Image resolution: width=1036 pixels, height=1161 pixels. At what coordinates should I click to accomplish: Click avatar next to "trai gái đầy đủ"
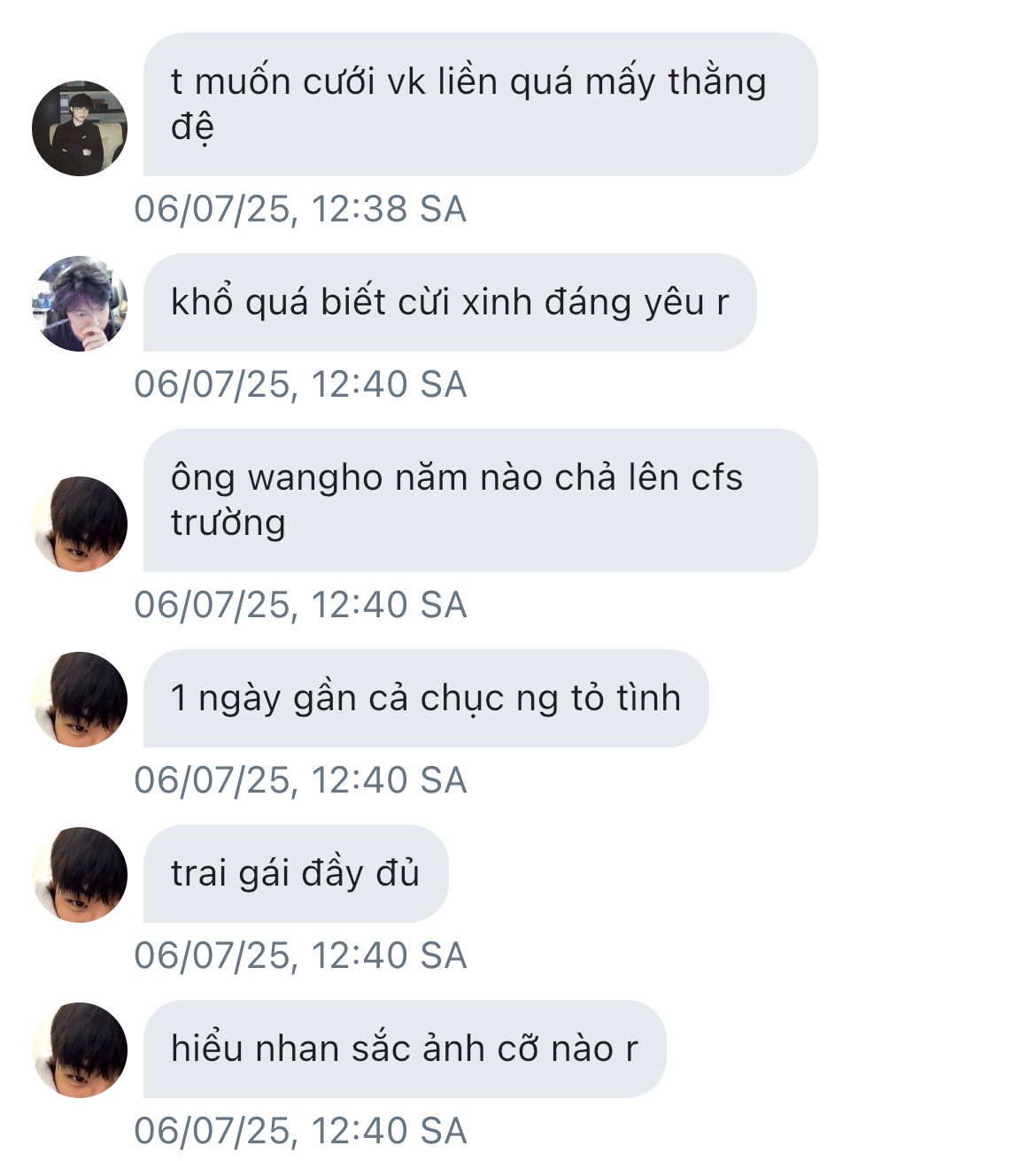[80, 874]
